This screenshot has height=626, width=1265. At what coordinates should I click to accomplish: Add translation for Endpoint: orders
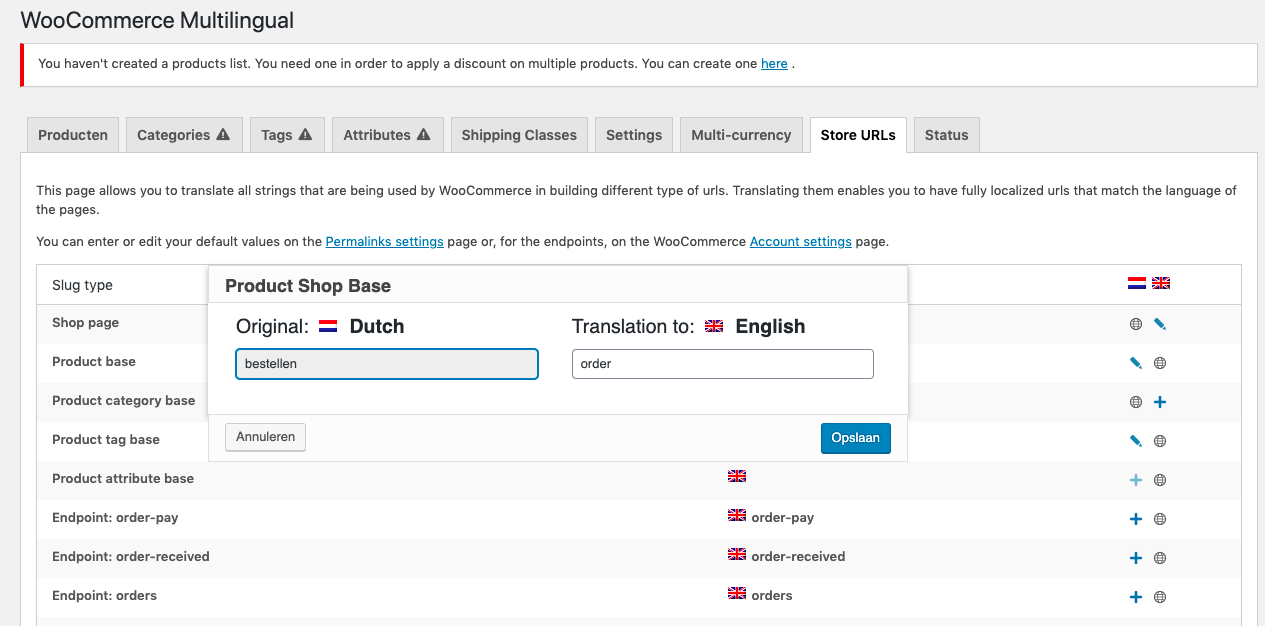(x=1136, y=597)
